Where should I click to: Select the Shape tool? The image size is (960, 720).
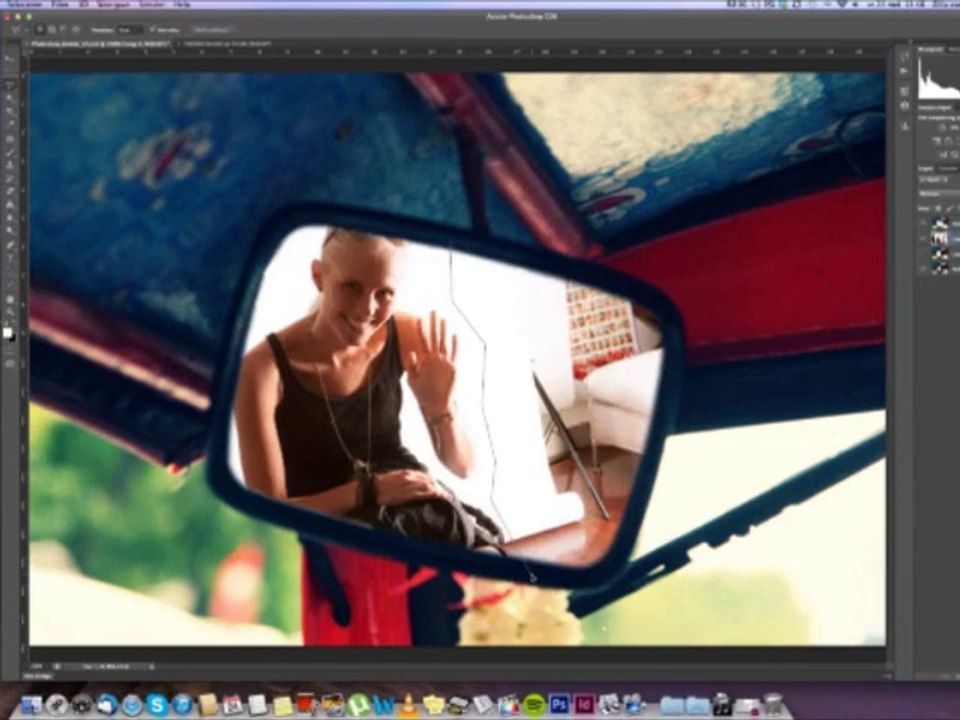(10, 286)
